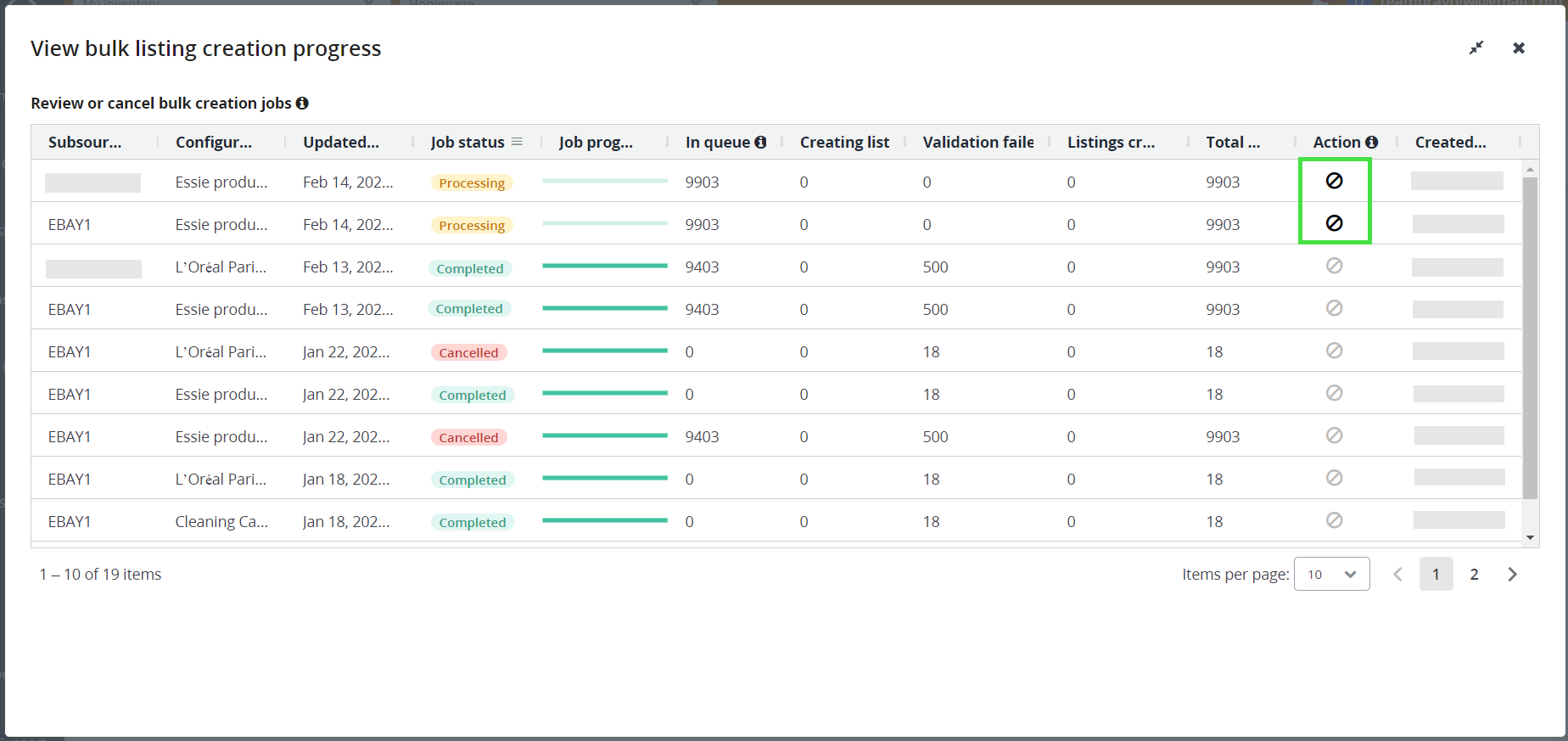Sort by the Job prog... column header

coord(596,142)
